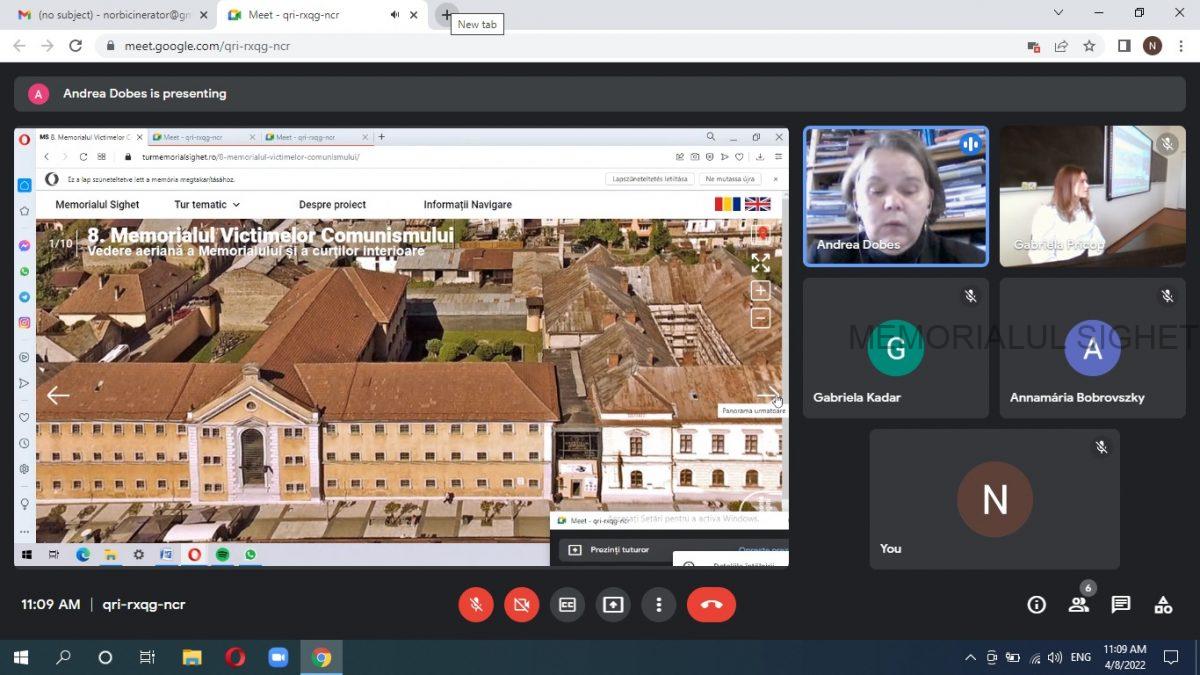
Task: Open Cortana from the taskbar
Action: [105, 657]
